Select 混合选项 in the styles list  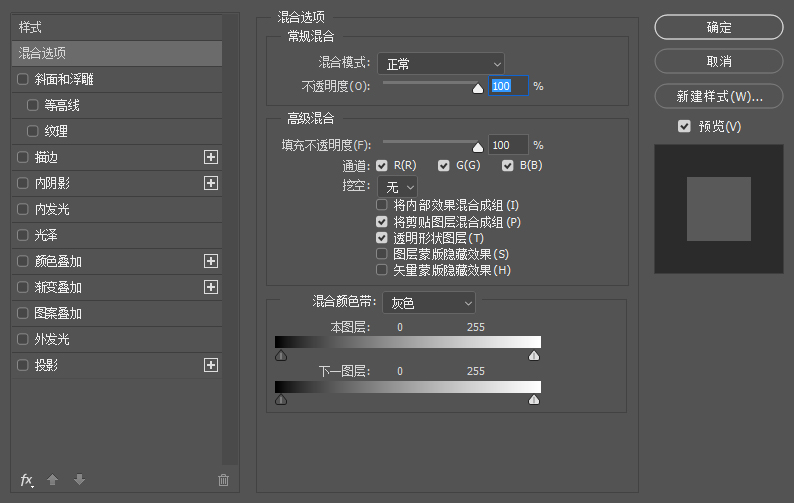[x=117, y=53]
